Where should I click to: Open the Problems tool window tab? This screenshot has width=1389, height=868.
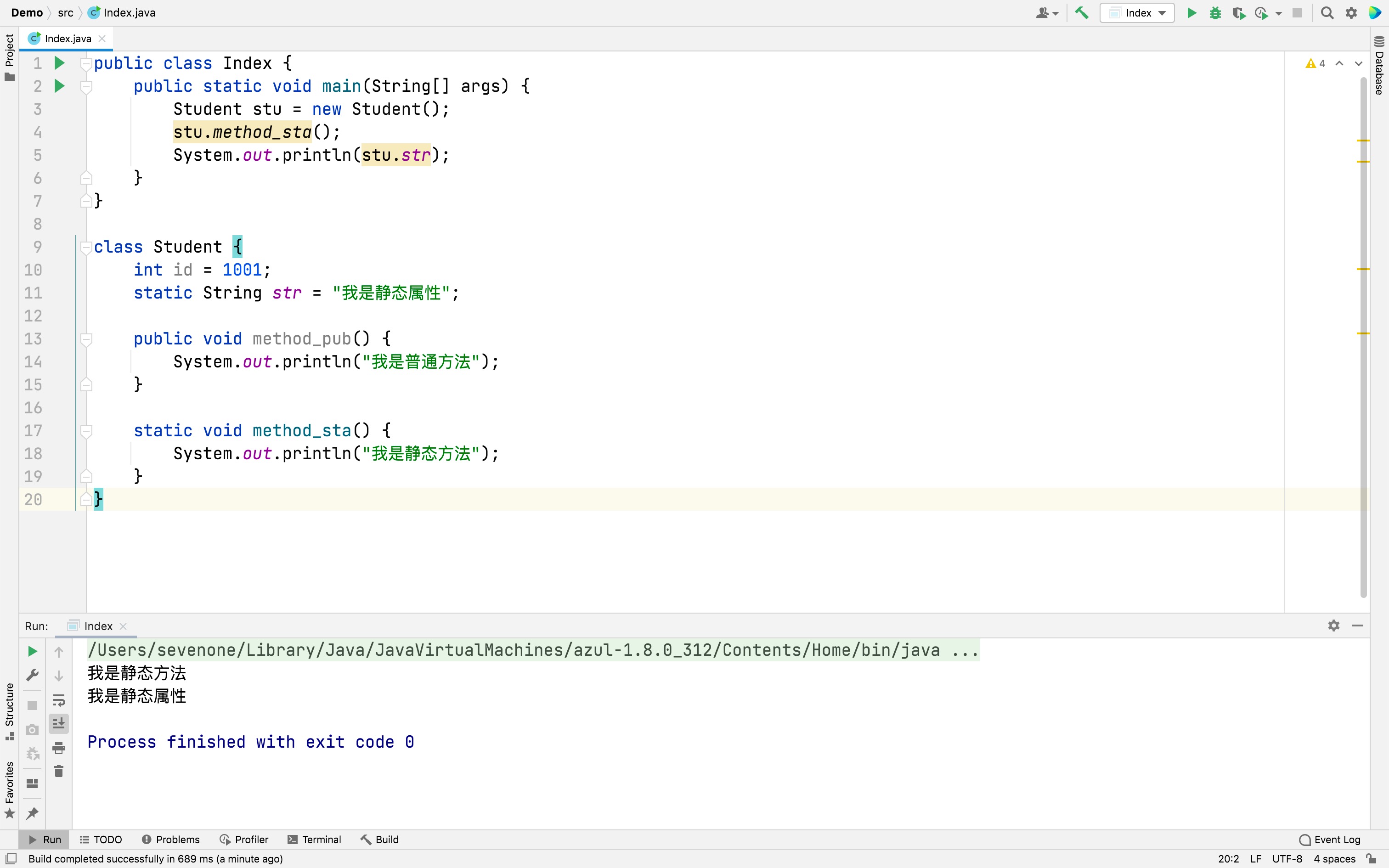tap(170, 840)
